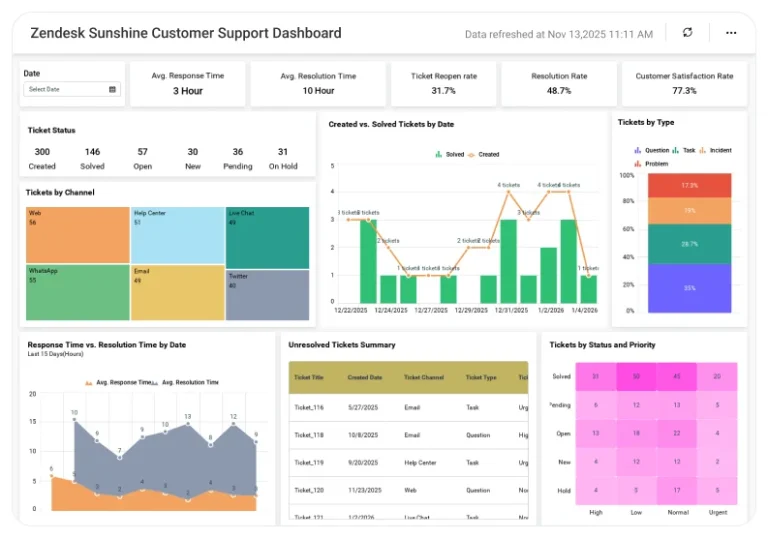The width and height of the screenshot is (768, 538).
Task: Toggle the Created legend in Created vs. Solved chart
Action: pyautogui.click(x=483, y=154)
